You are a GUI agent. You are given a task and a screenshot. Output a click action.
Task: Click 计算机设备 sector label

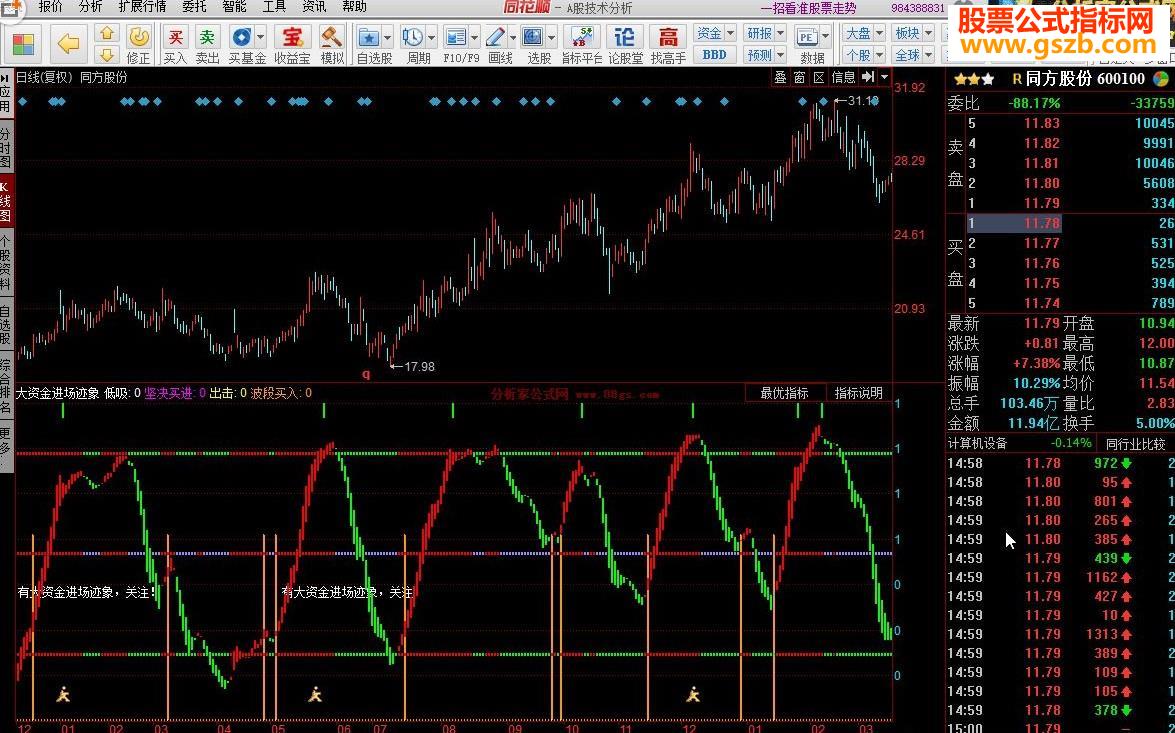[x=977, y=444]
